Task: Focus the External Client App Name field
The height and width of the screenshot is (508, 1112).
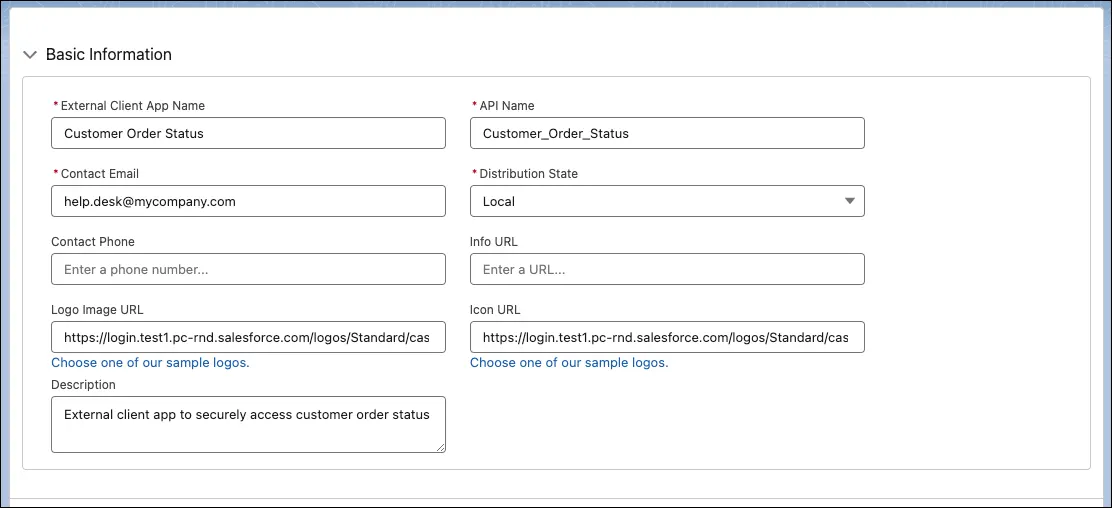Action: pyautogui.click(x=248, y=133)
